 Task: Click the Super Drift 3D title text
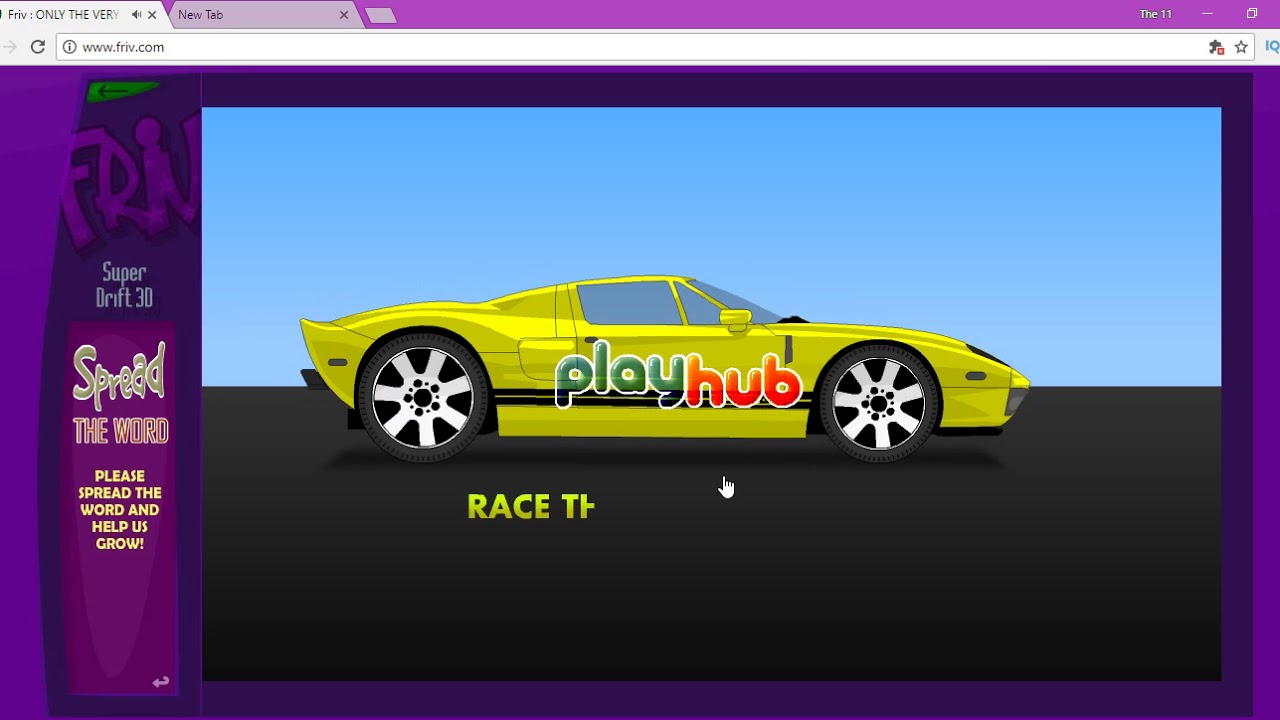(x=124, y=285)
